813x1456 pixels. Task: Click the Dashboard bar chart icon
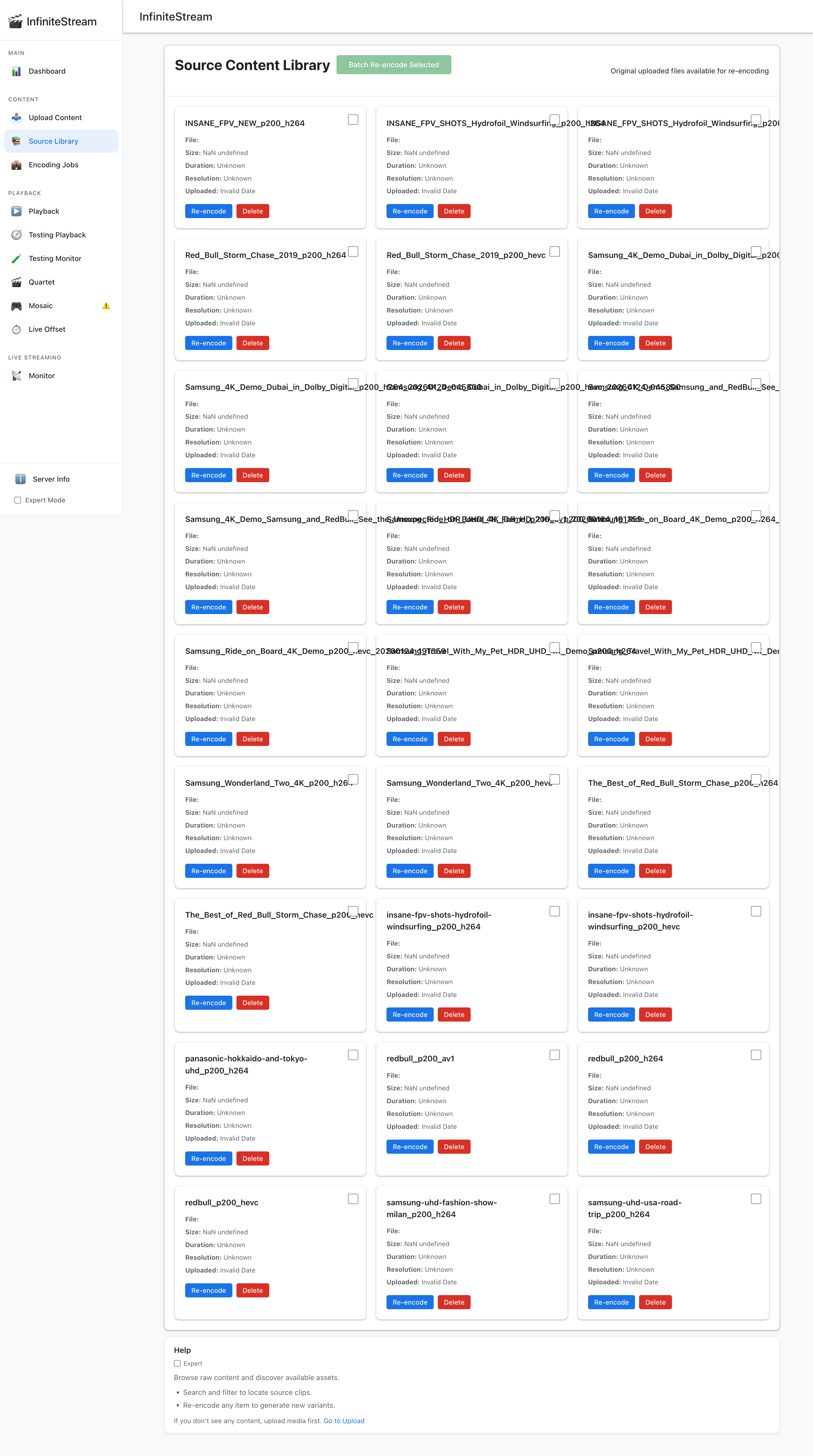click(x=16, y=71)
